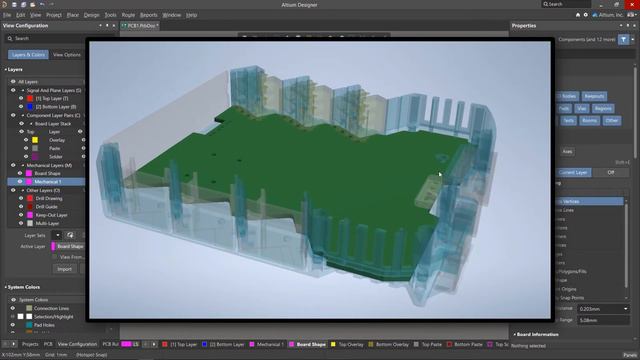Open the Design menu

[x=91, y=15]
